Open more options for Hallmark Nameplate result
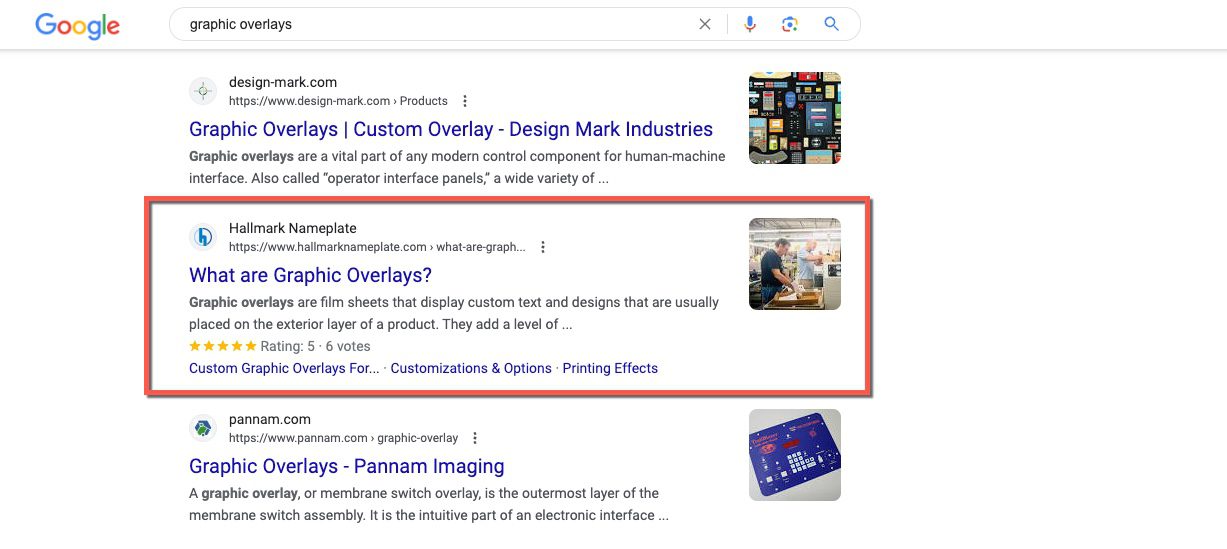 click(x=543, y=247)
